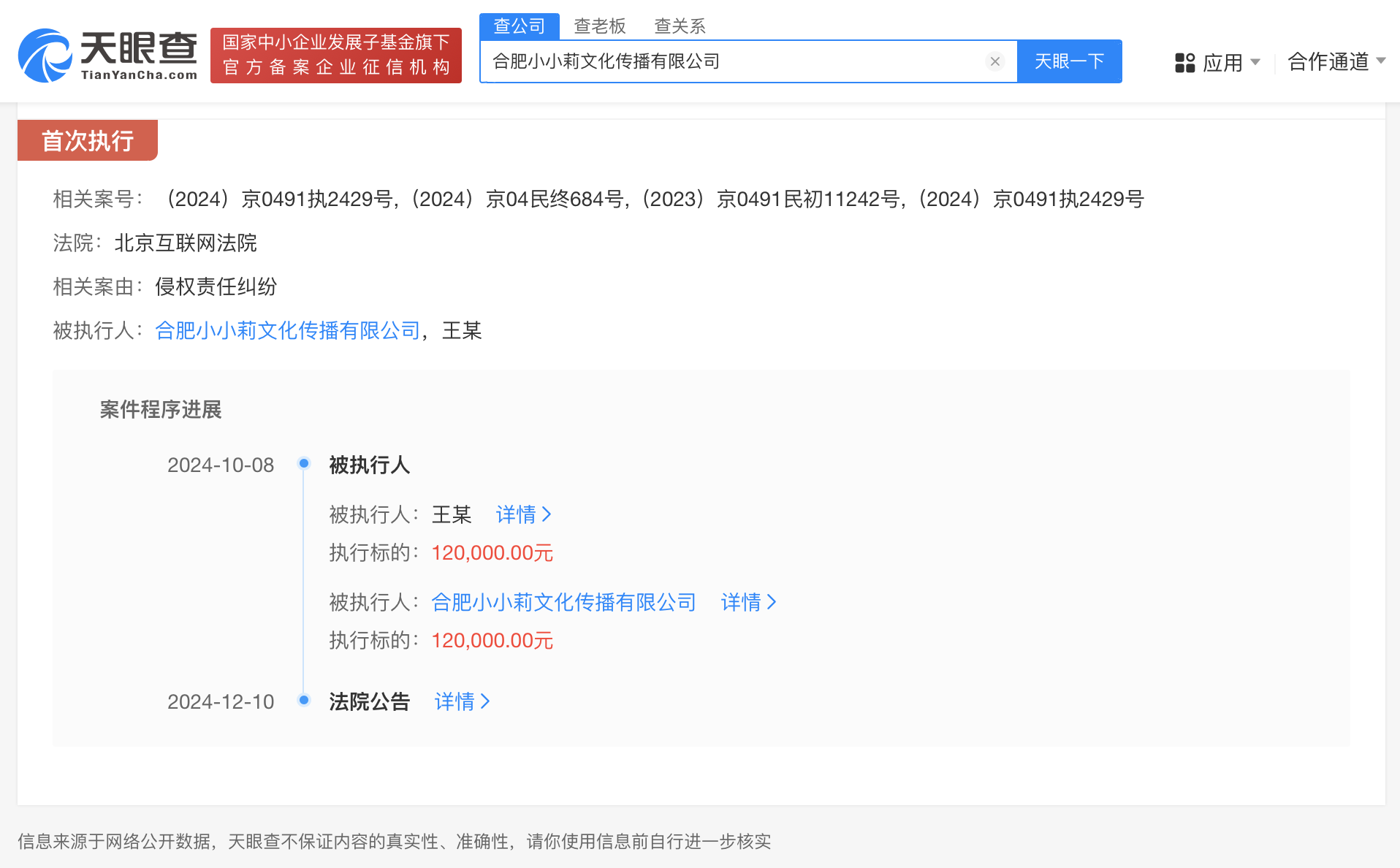Open the 应用 menu label
This screenshot has width=1400, height=868.
(x=1222, y=63)
